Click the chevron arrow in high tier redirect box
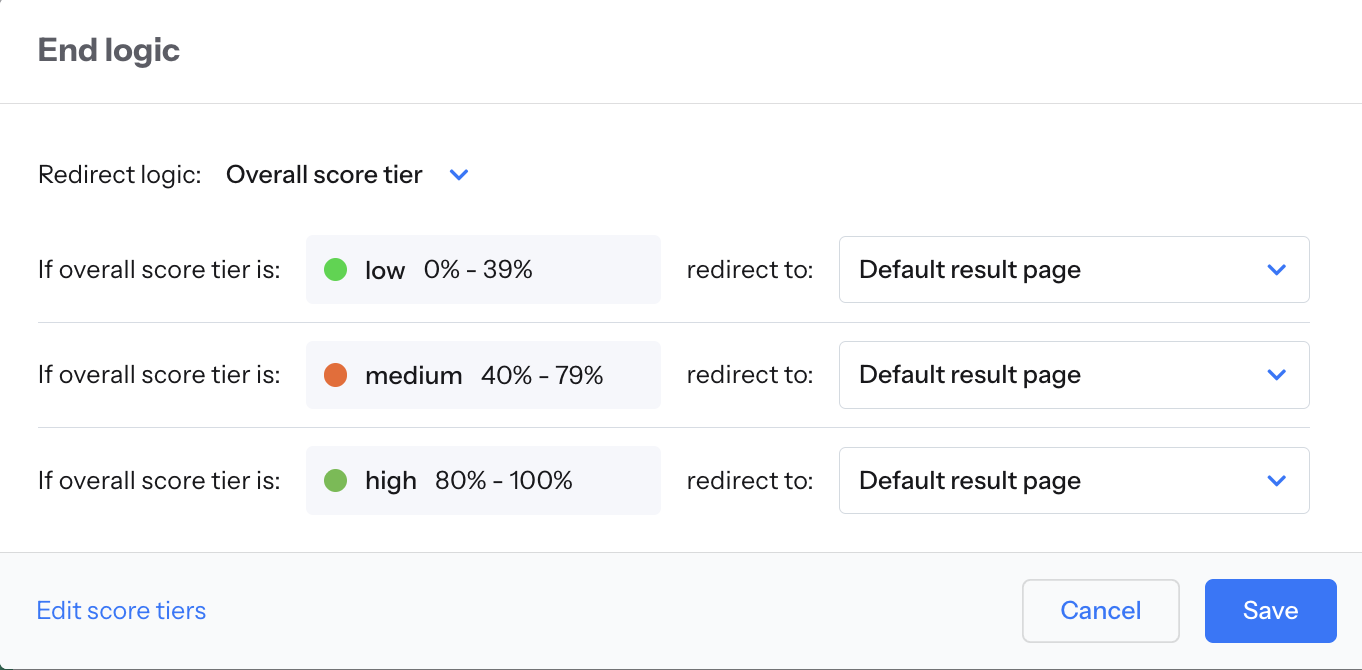Viewport: 1362px width, 670px height. [x=1276, y=481]
